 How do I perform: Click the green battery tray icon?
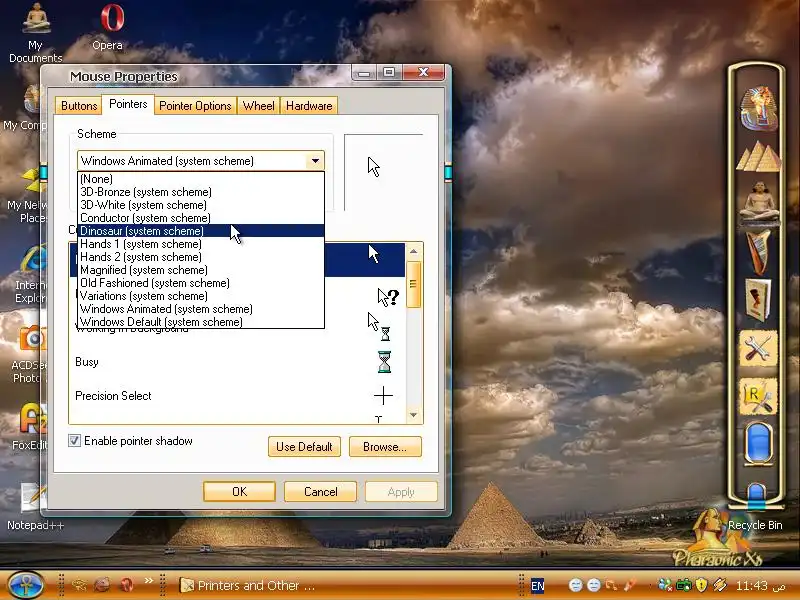[684, 585]
